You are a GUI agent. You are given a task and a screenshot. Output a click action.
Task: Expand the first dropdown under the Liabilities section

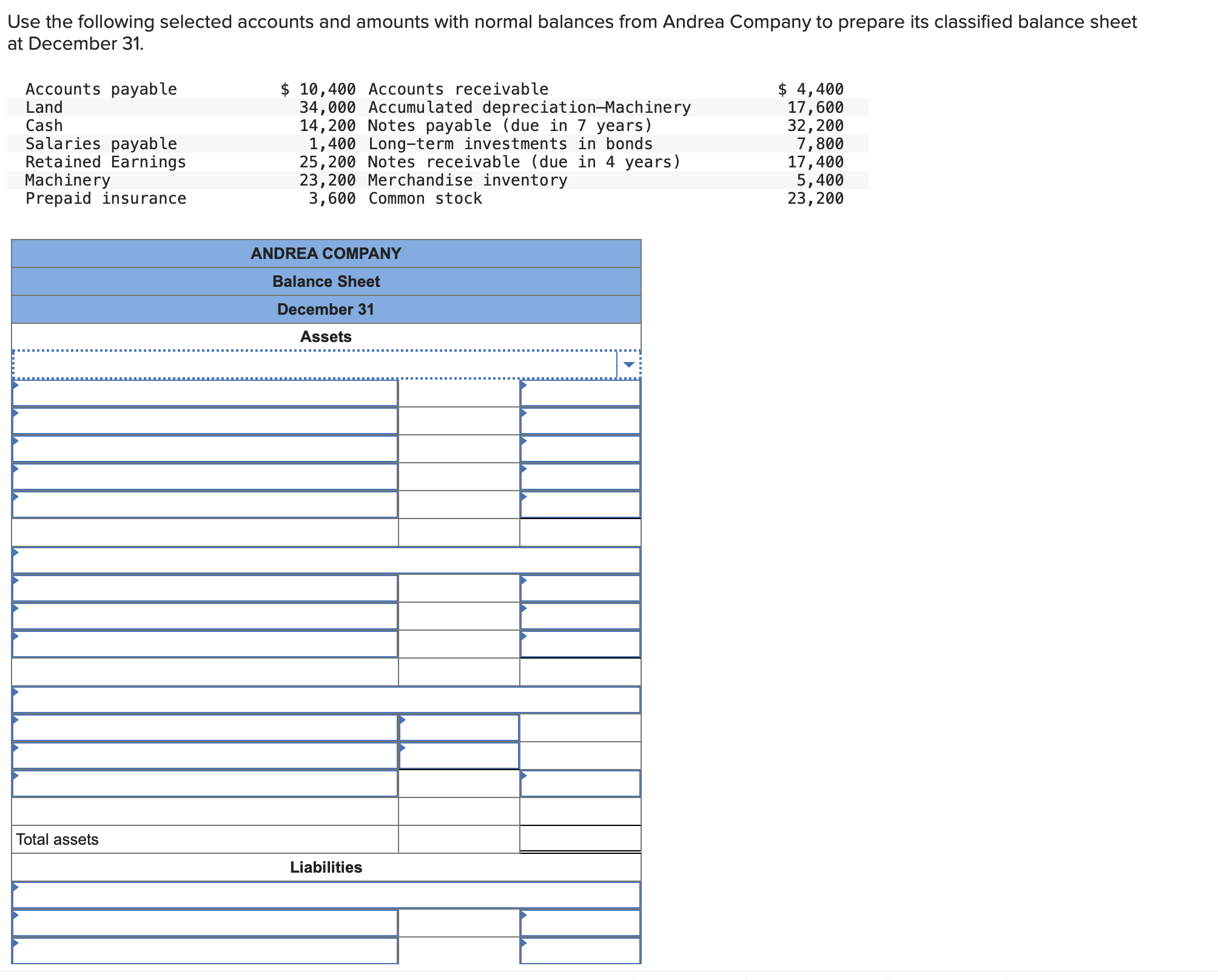click(326, 894)
